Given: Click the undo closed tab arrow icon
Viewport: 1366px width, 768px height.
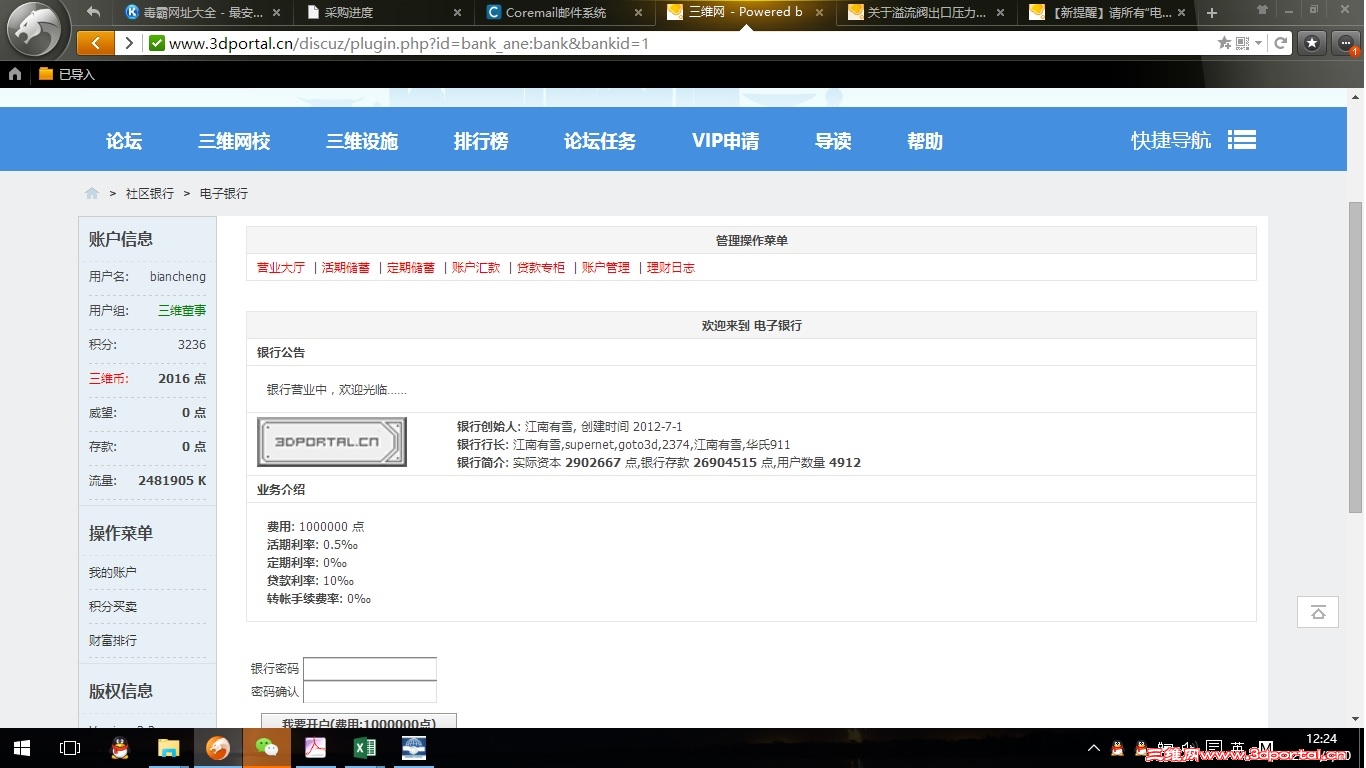Looking at the screenshot, I should tap(94, 12).
